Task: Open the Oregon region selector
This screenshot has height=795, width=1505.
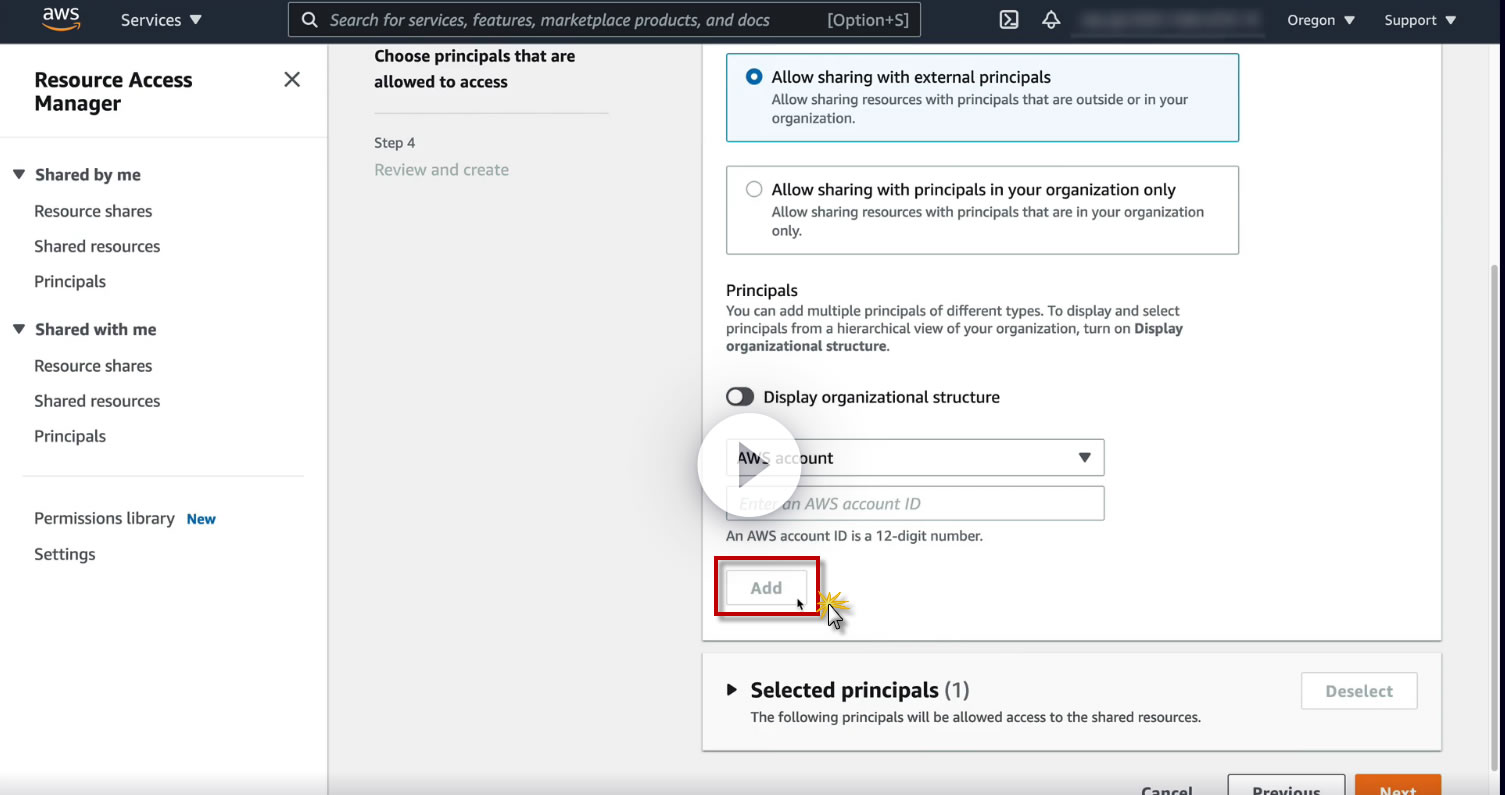Action: point(1320,20)
